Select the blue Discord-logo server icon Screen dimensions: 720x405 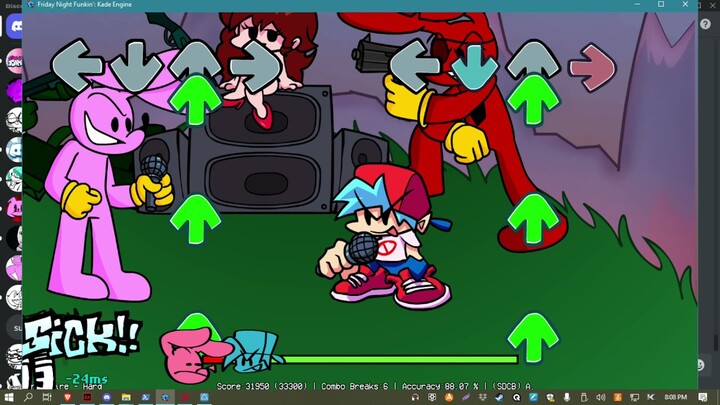[x=15, y=149]
